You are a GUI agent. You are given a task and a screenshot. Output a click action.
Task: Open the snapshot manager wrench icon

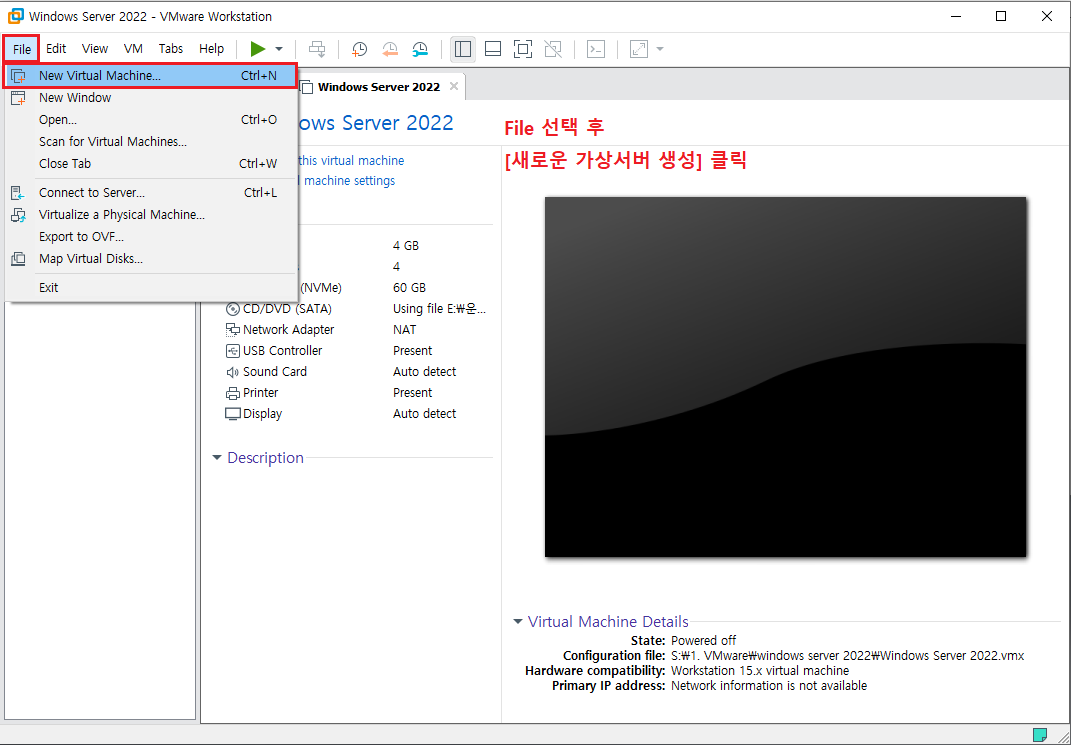420,49
